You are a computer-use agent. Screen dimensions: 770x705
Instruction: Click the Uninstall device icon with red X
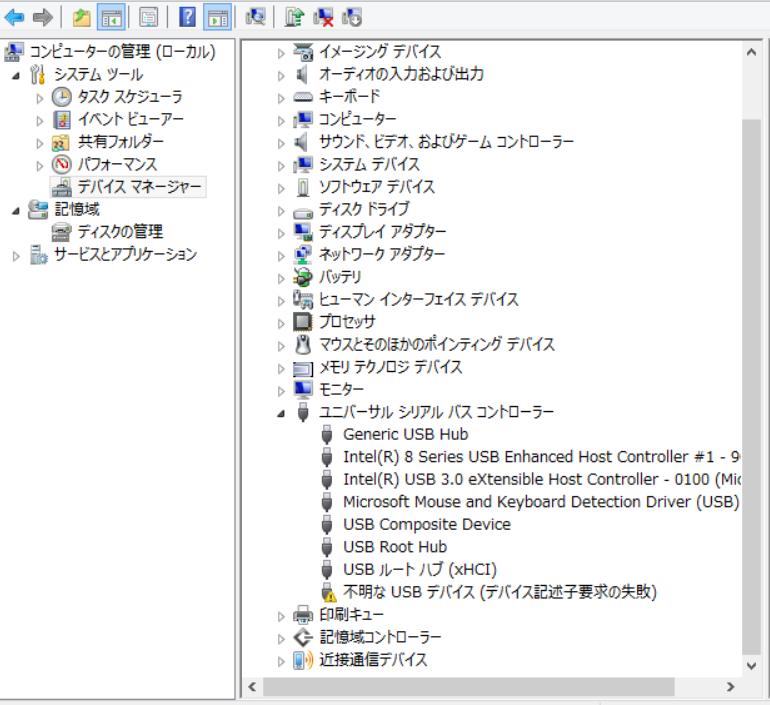(323, 18)
